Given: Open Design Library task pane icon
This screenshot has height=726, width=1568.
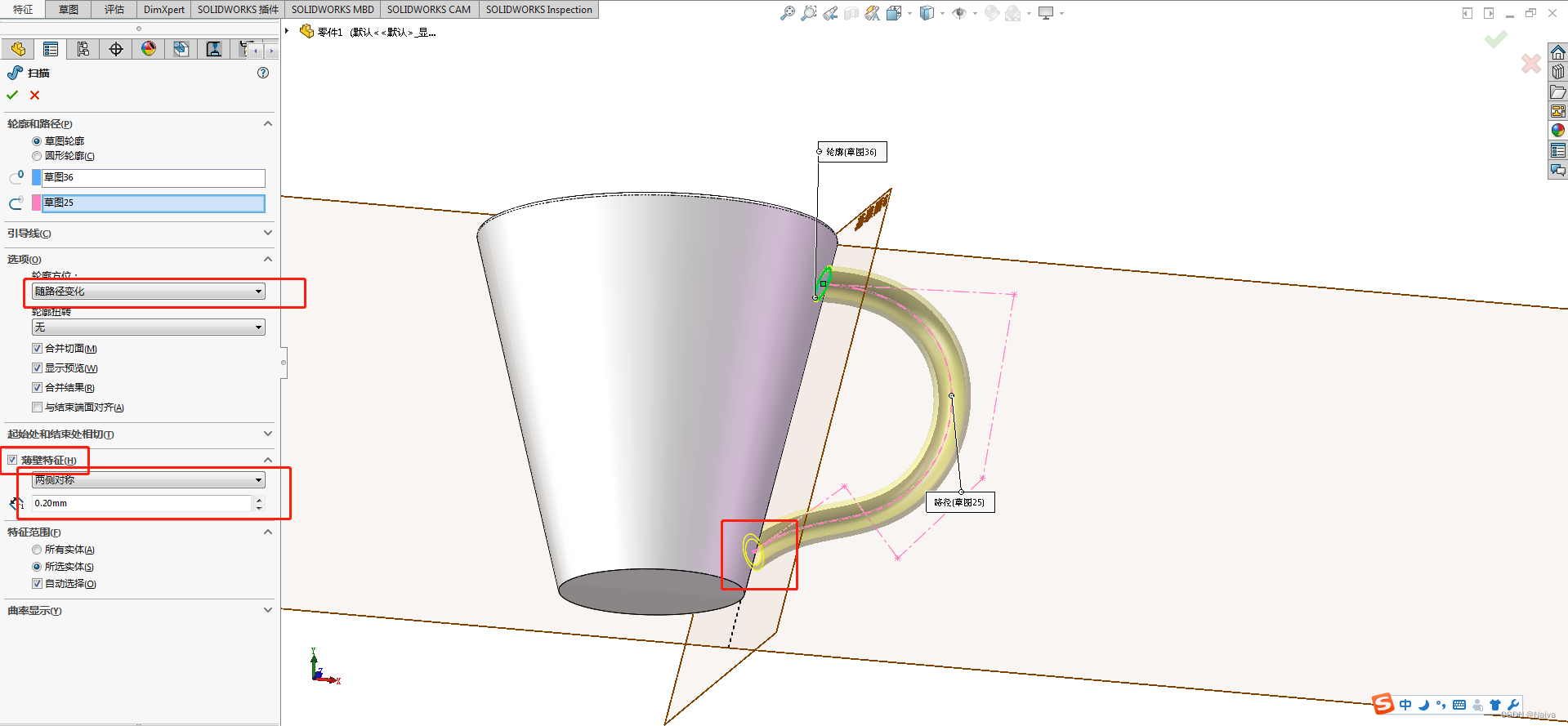Looking at the screenshot, I should click(x=1558, y=72).
